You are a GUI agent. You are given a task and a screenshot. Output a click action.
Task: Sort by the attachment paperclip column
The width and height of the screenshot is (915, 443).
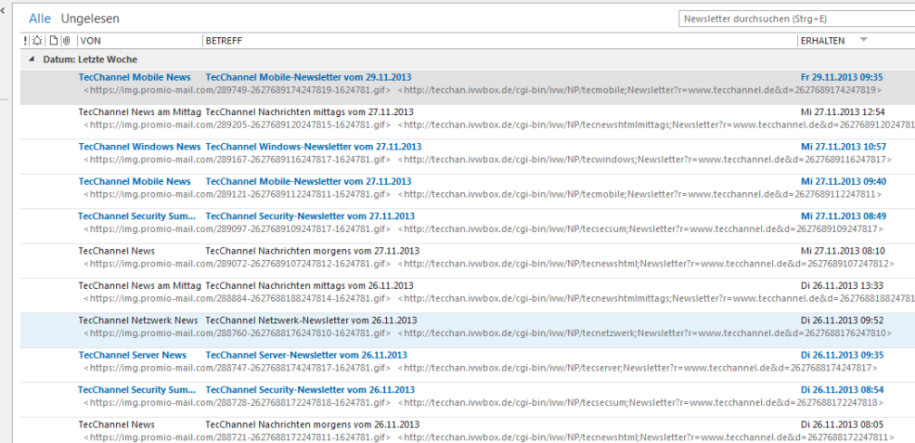67,41
